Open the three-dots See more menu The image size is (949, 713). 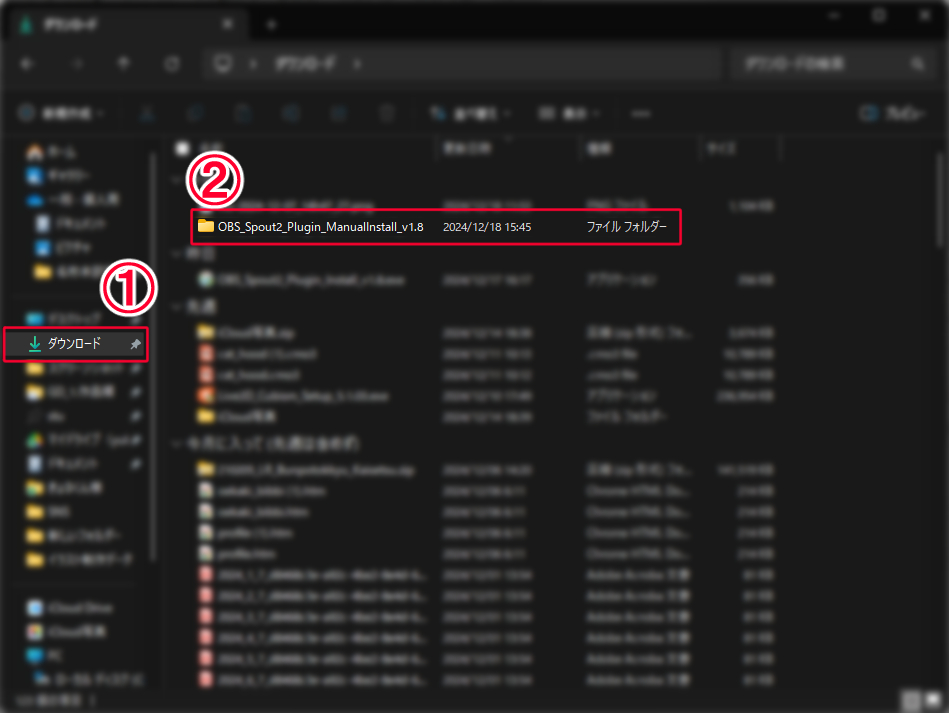point(641,114)
